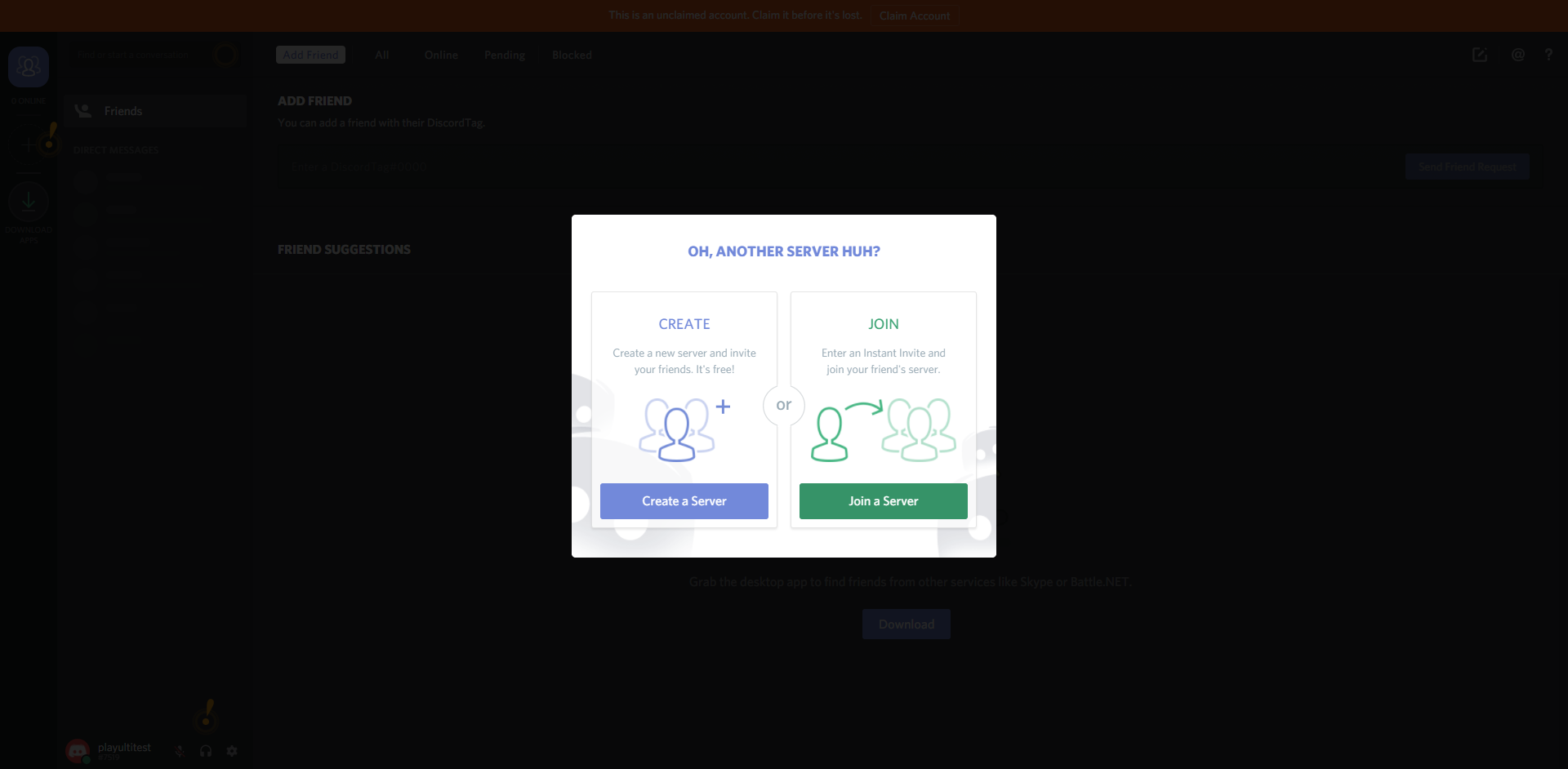Open the Pending friends tab
Viewport: 1568px width, 769px height.
pos(504,55)
